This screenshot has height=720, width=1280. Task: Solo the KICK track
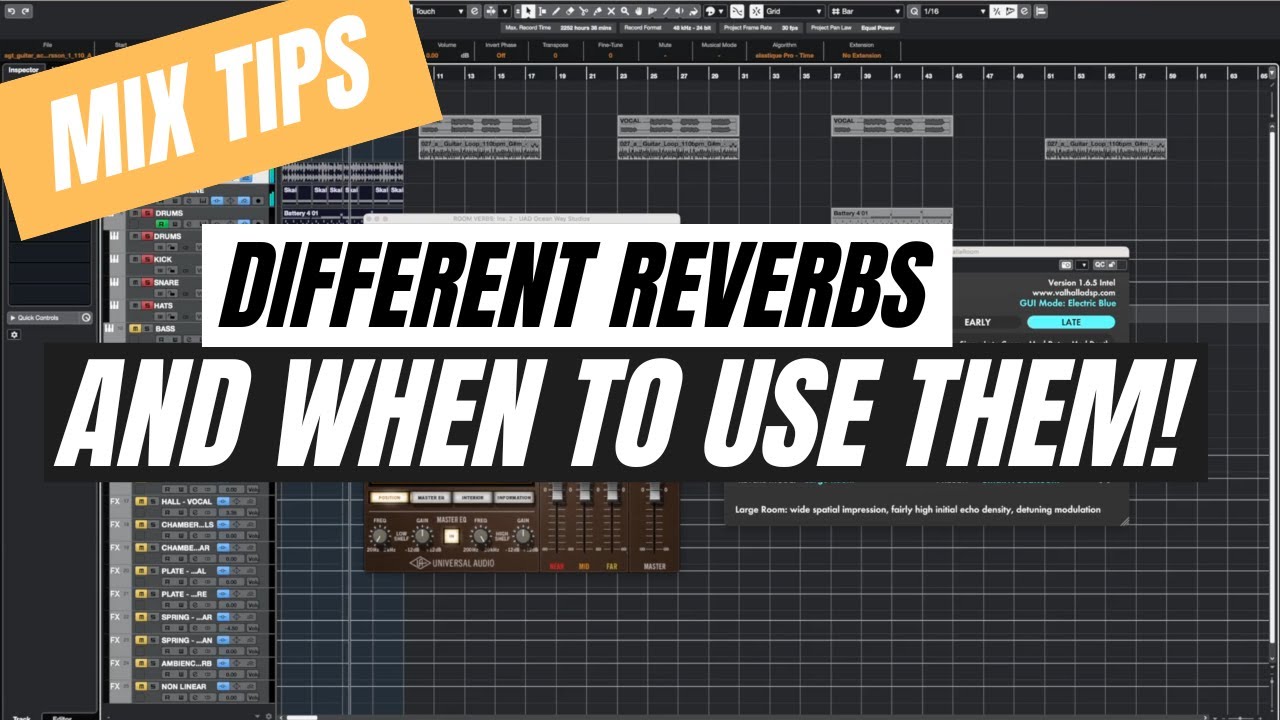click(x=147, y=259)
